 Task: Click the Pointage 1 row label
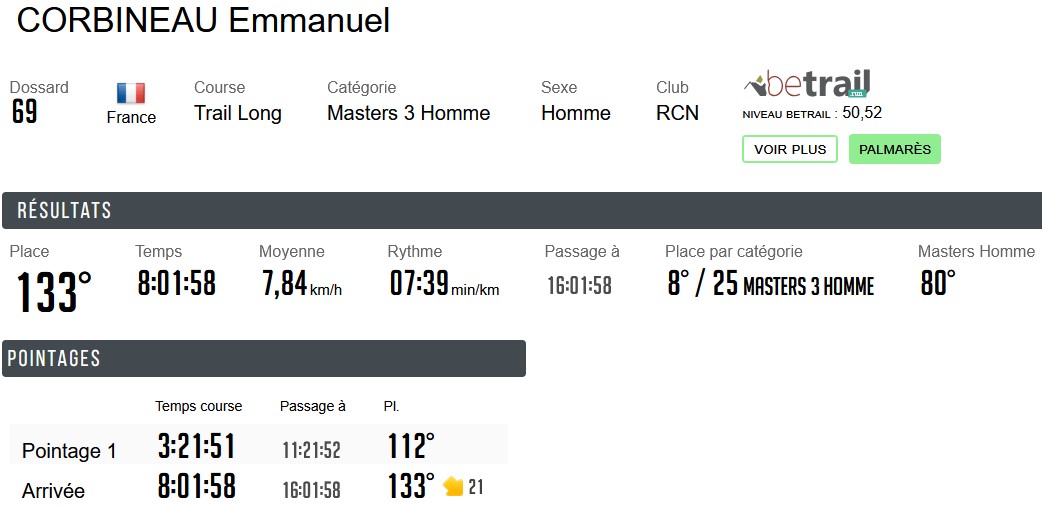[69, 451]
